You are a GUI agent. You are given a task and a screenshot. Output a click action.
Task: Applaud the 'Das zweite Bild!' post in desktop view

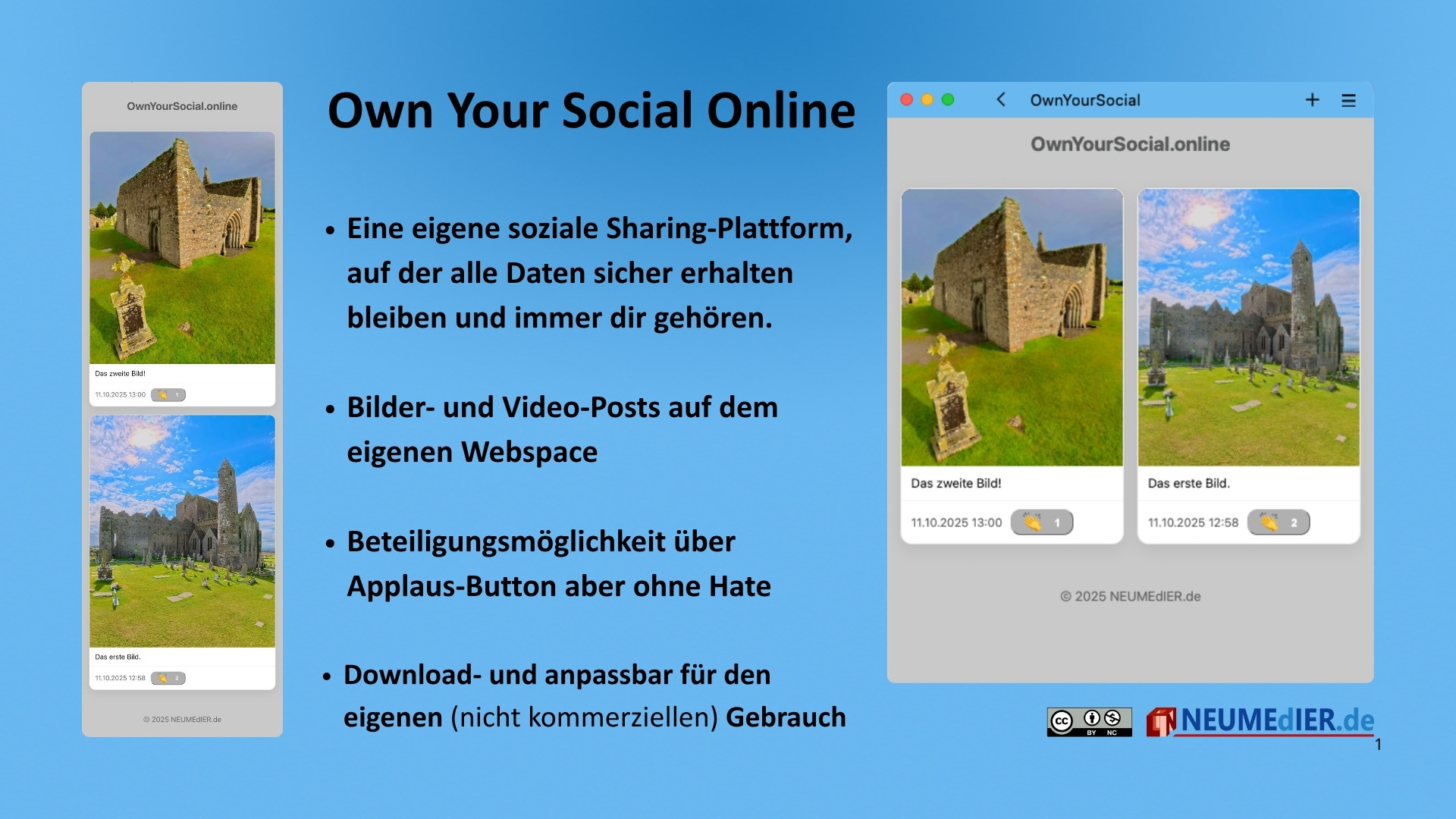[x=1041, y=522]
